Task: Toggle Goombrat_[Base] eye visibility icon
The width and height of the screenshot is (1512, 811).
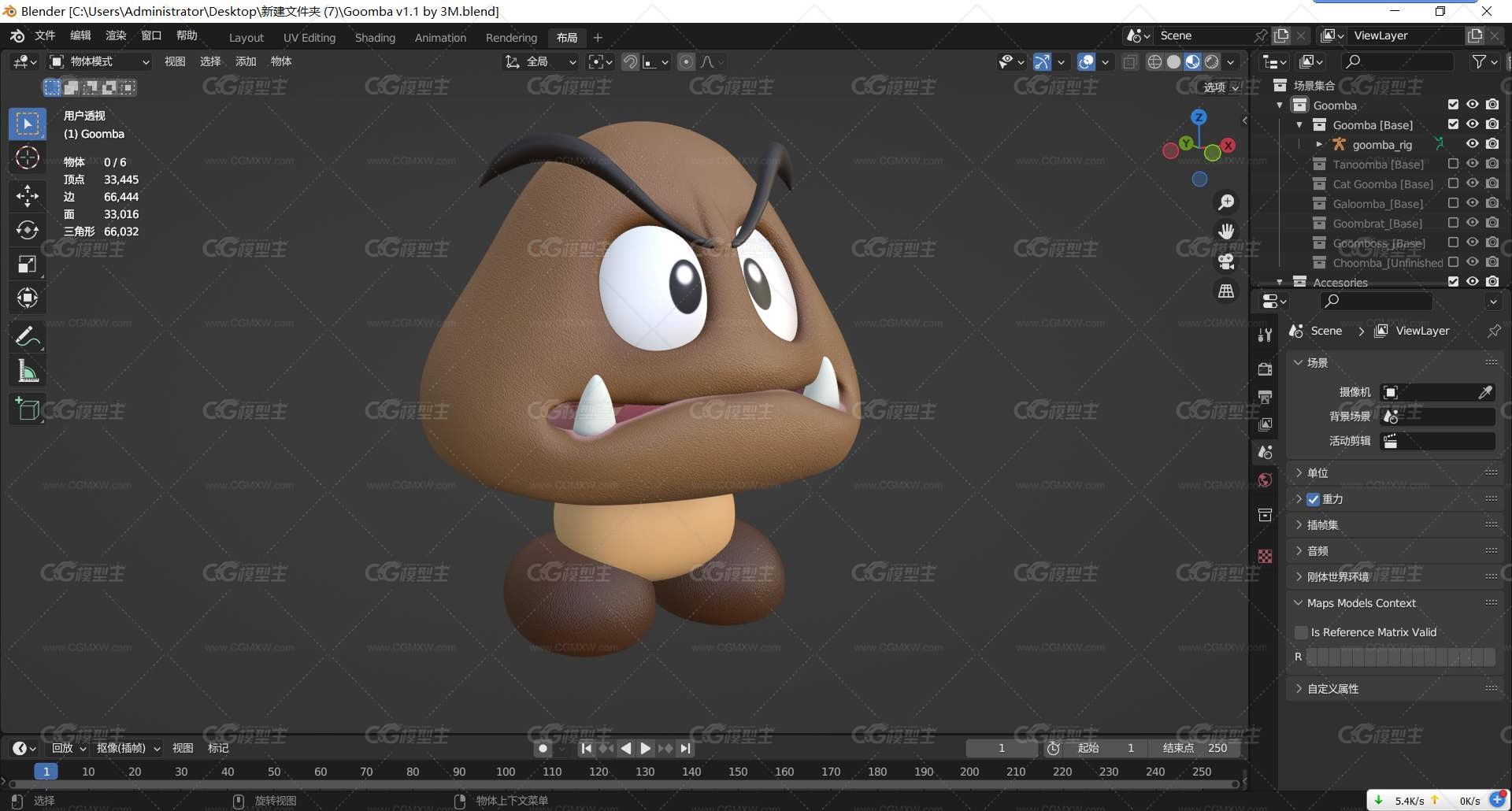Action: tap(1472, 223)
